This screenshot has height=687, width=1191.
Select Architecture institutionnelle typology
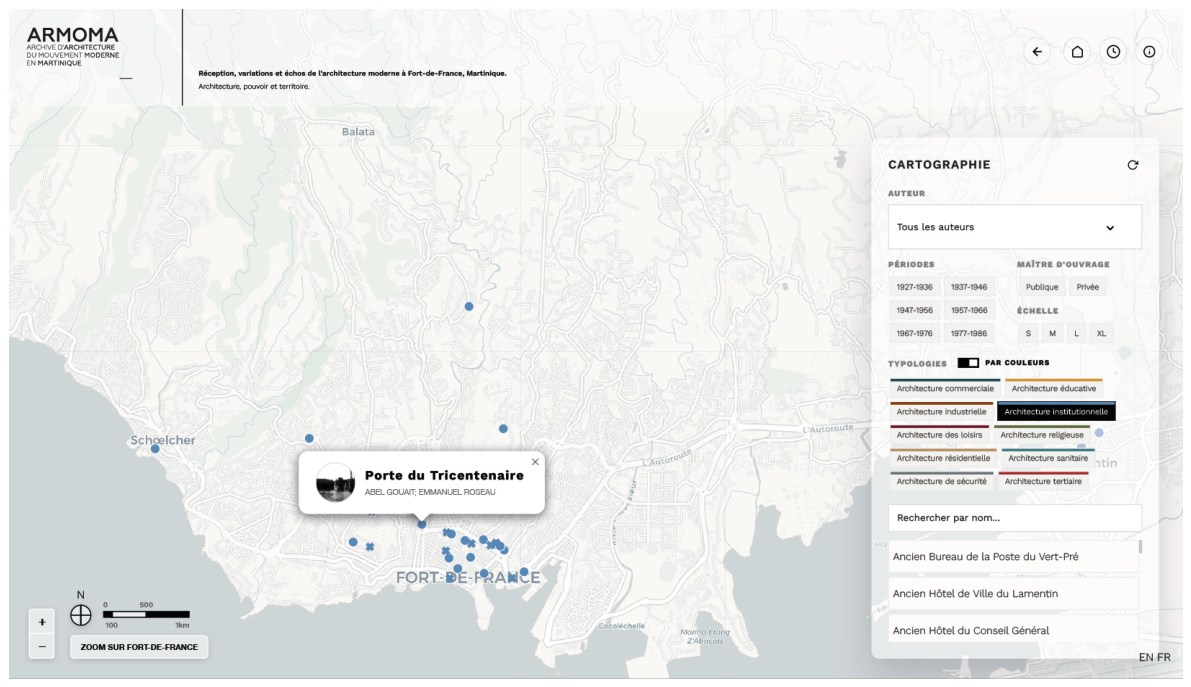point(1056,411)
